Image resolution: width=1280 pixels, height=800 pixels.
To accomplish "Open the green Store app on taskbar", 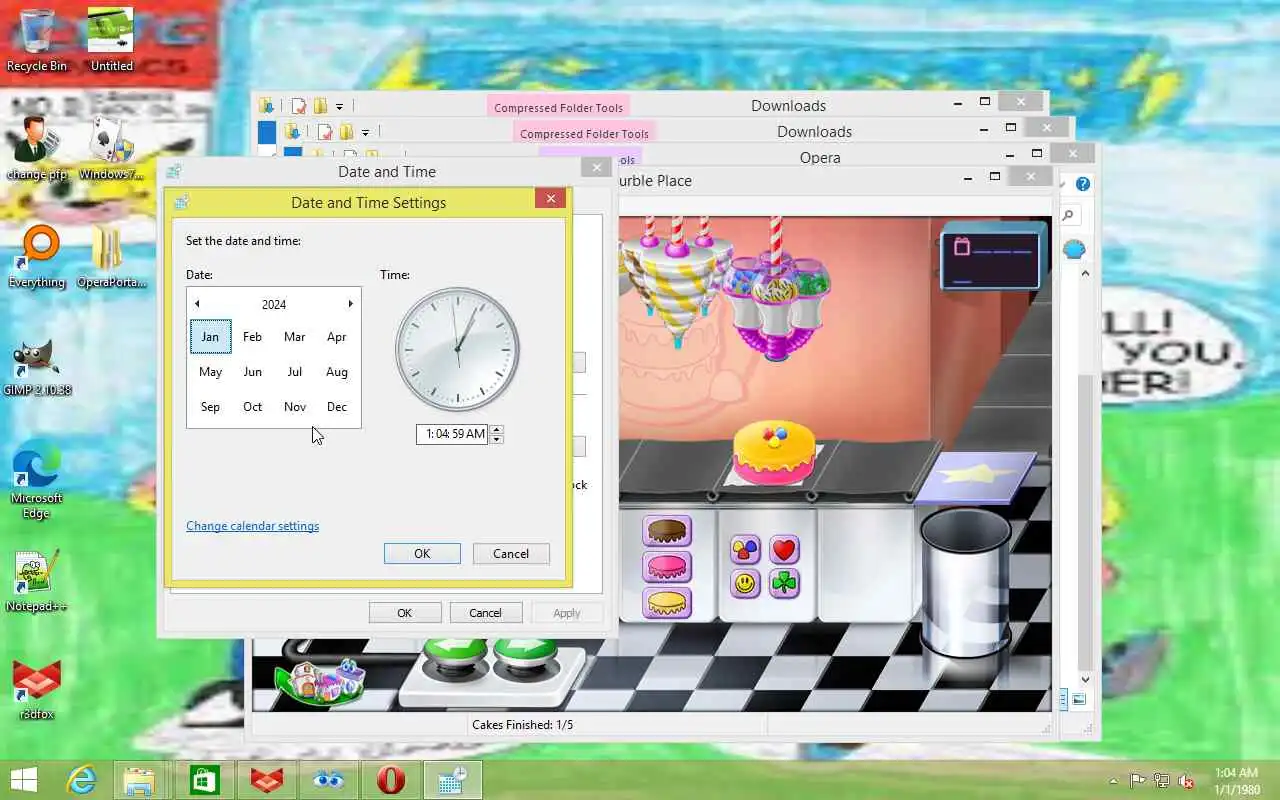I will click(x=204, y=780).
